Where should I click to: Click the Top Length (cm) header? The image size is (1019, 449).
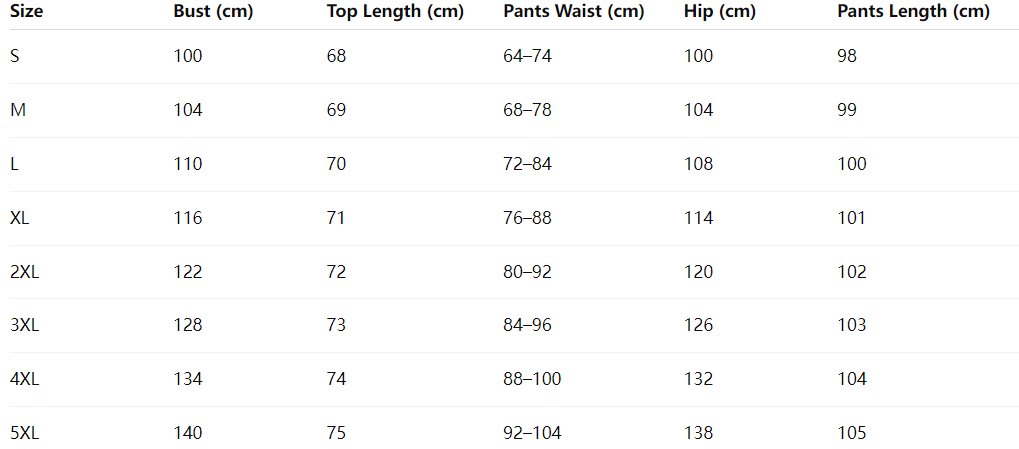(395, 12)
